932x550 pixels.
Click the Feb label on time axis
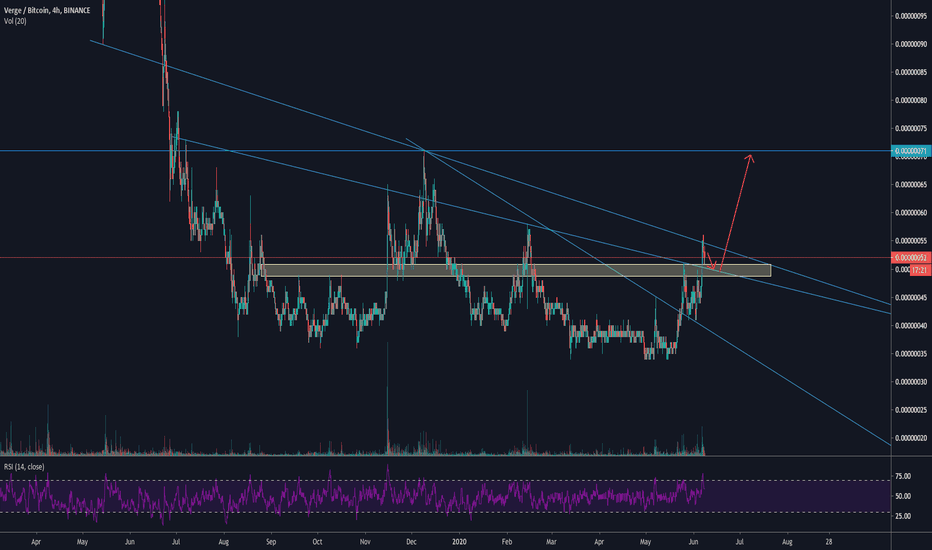(x=506, y=542)
